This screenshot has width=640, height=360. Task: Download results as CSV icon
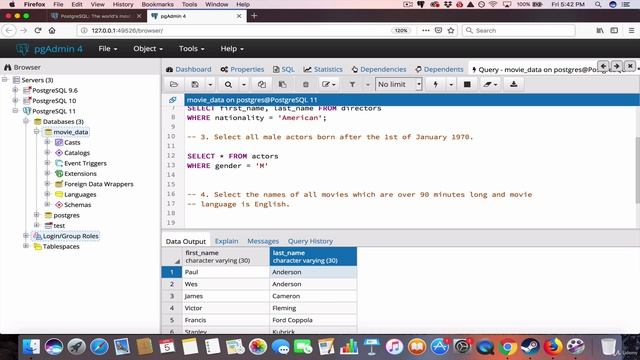pos(514,84)
